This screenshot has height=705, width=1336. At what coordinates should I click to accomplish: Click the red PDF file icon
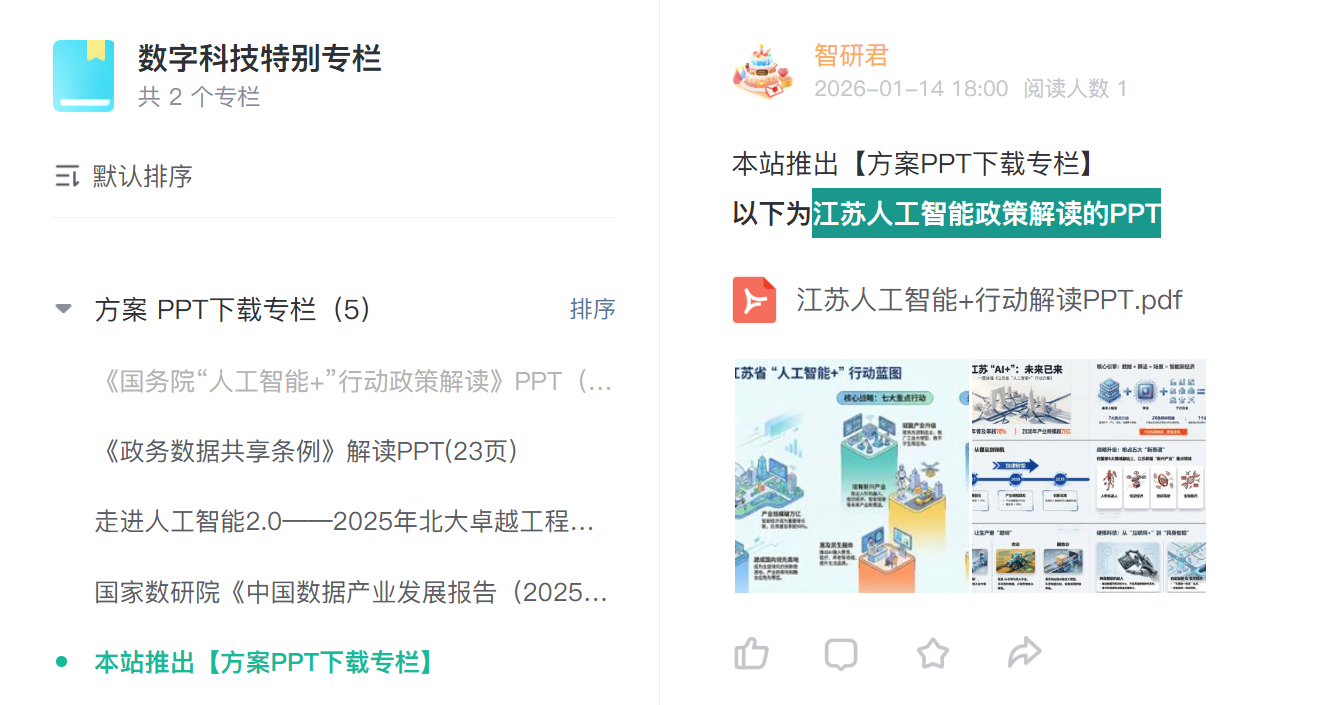pyautogui.click(x=754, y=300)
